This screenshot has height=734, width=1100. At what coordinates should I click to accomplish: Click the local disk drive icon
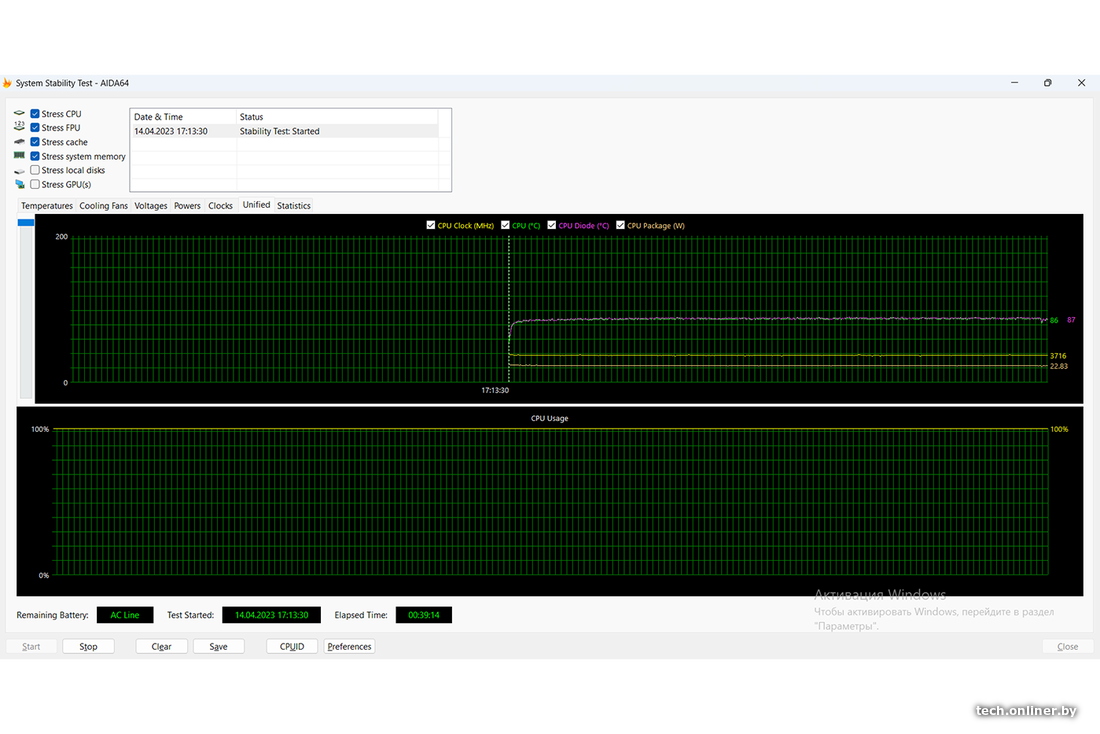(x=19, y=171)
